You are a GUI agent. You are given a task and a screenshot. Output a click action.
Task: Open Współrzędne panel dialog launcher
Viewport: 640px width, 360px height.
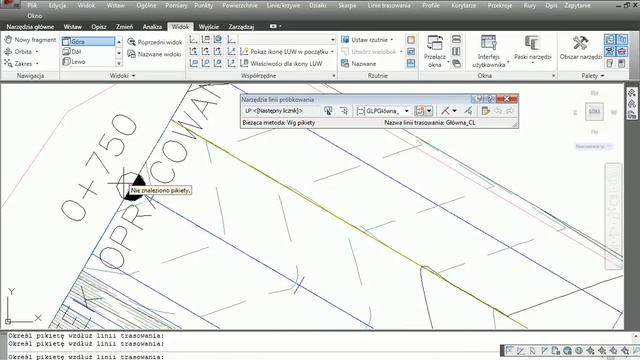(334, 76)
